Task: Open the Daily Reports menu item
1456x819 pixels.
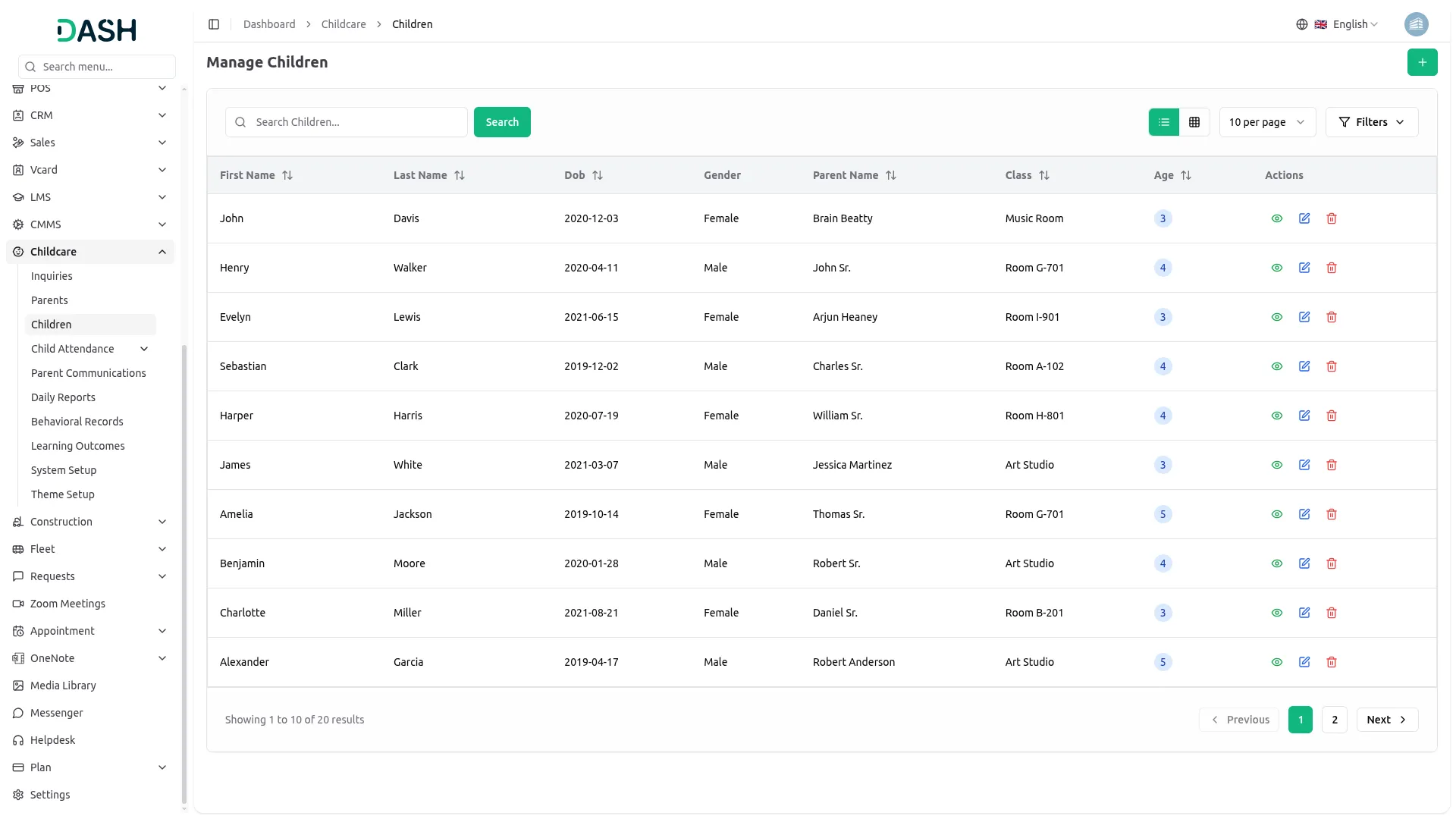Action: coord(63,397)
